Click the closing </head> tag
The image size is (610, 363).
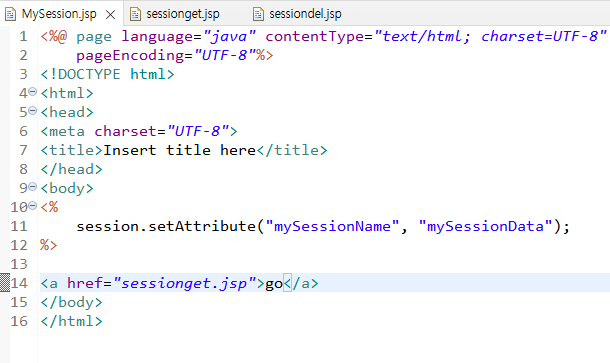pos(72,169)
